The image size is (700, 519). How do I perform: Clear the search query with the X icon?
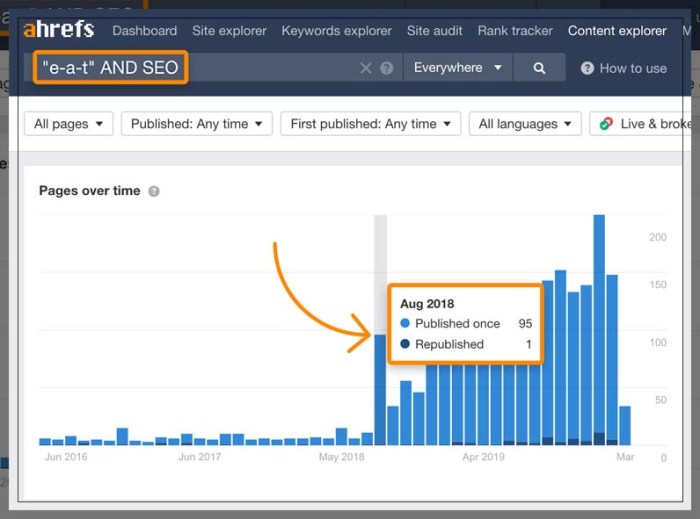point(366,68)
